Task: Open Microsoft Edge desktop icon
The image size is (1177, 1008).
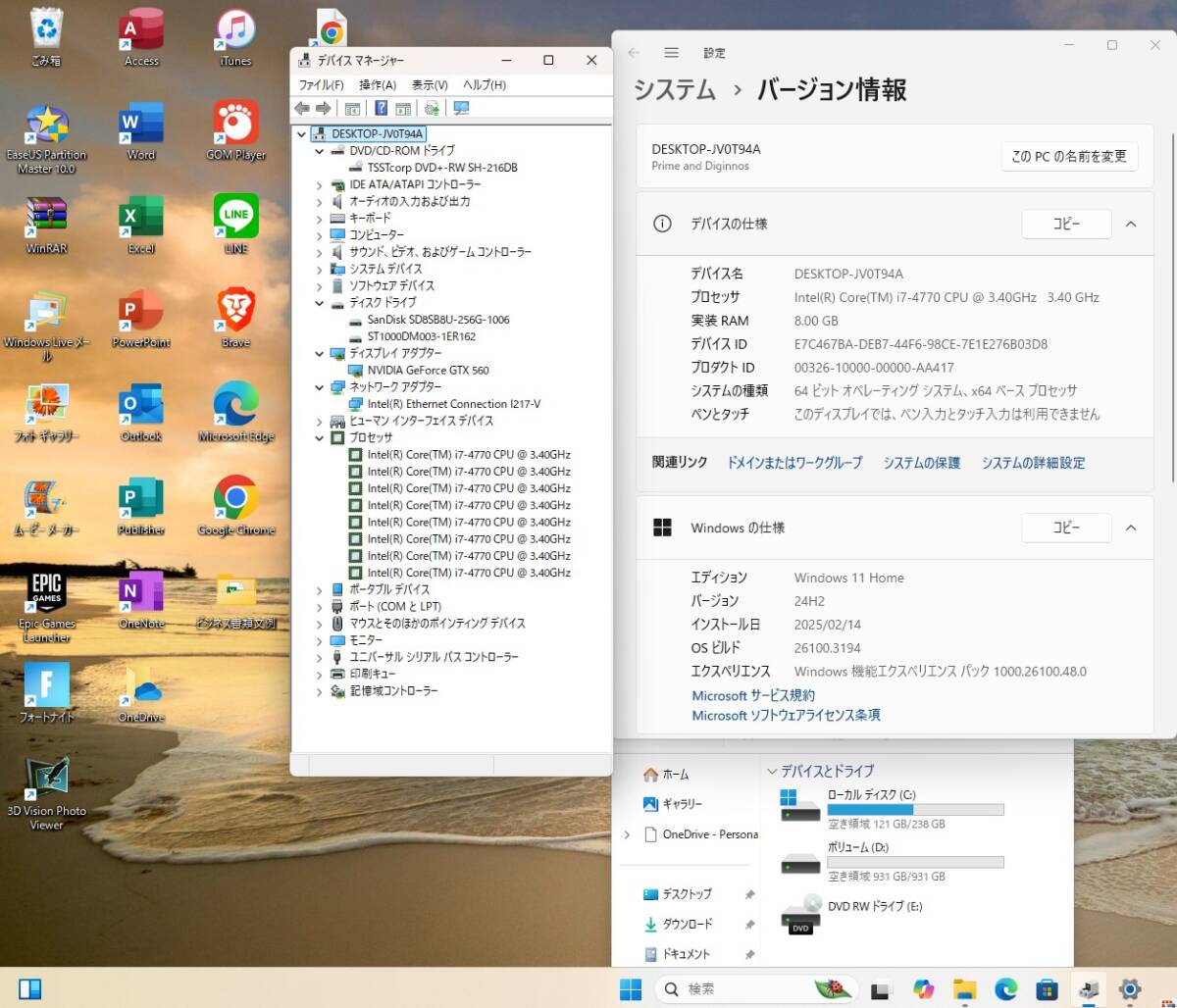Action: pyautogui.click(x=235, y=414)
